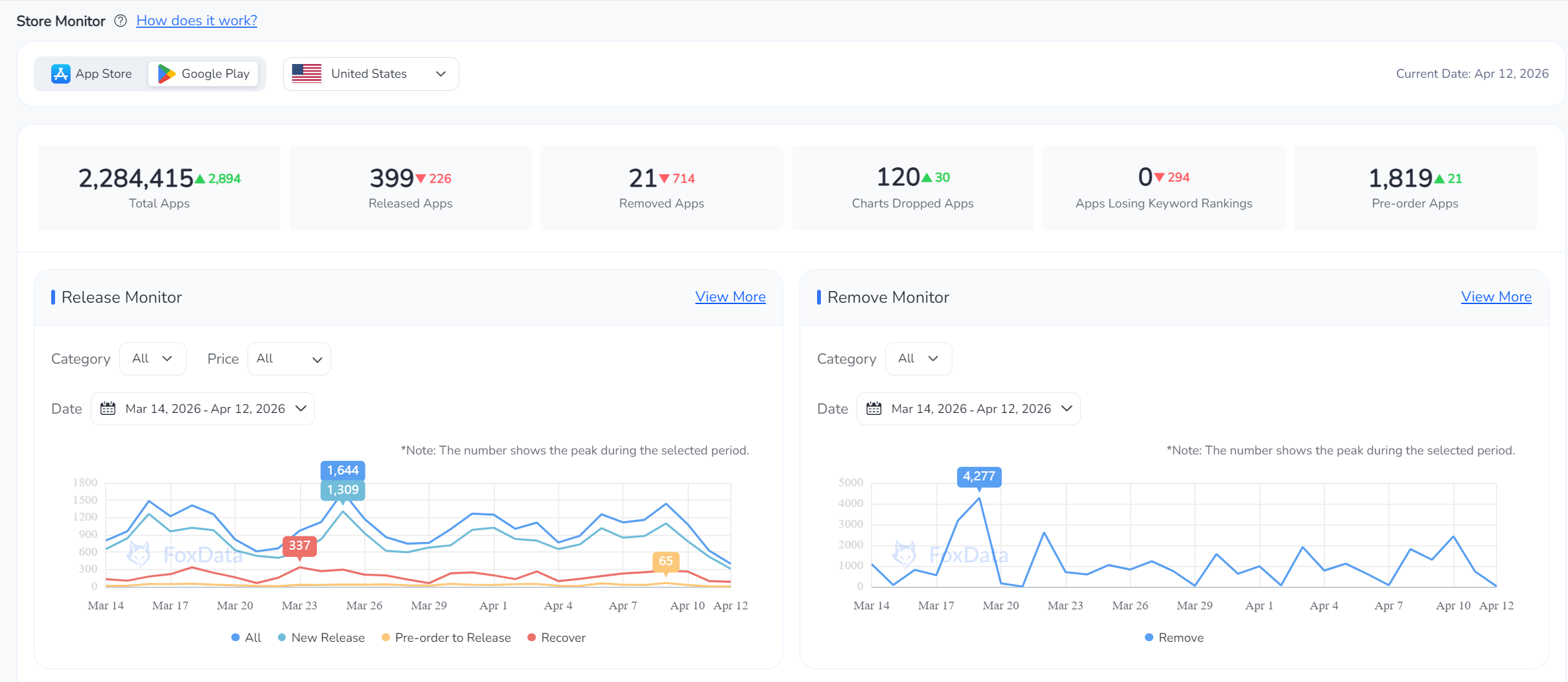The image size is (1568, 682).
Task: Open the United States country dropdown
Action: coord(371,74)
